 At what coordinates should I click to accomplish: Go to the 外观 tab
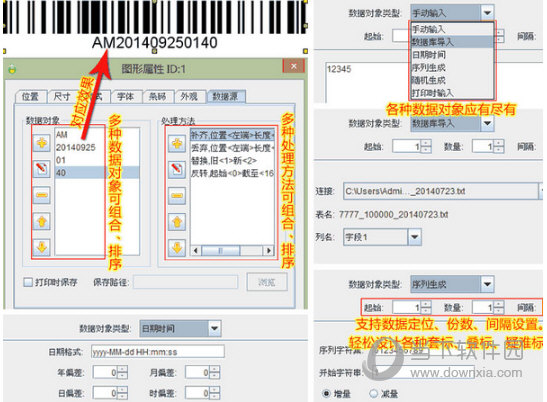pyautogui.click(x=189, y=96)
